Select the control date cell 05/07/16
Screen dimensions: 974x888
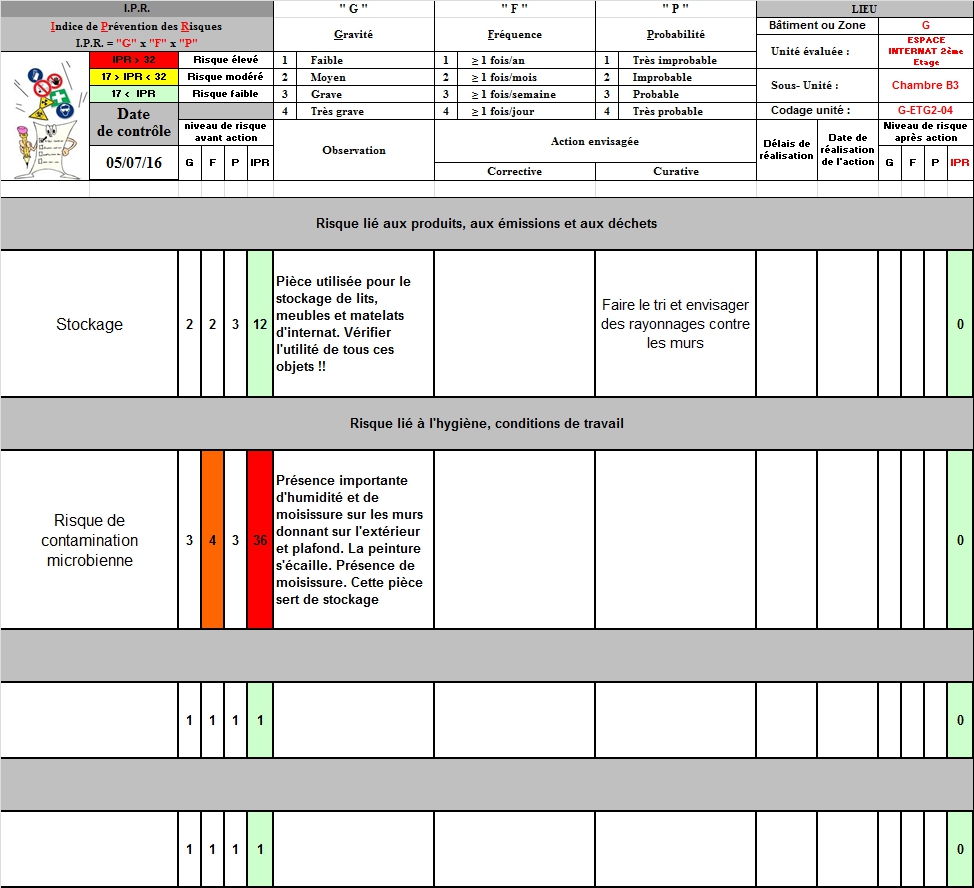pyautogui.click(x=134, y=163)
